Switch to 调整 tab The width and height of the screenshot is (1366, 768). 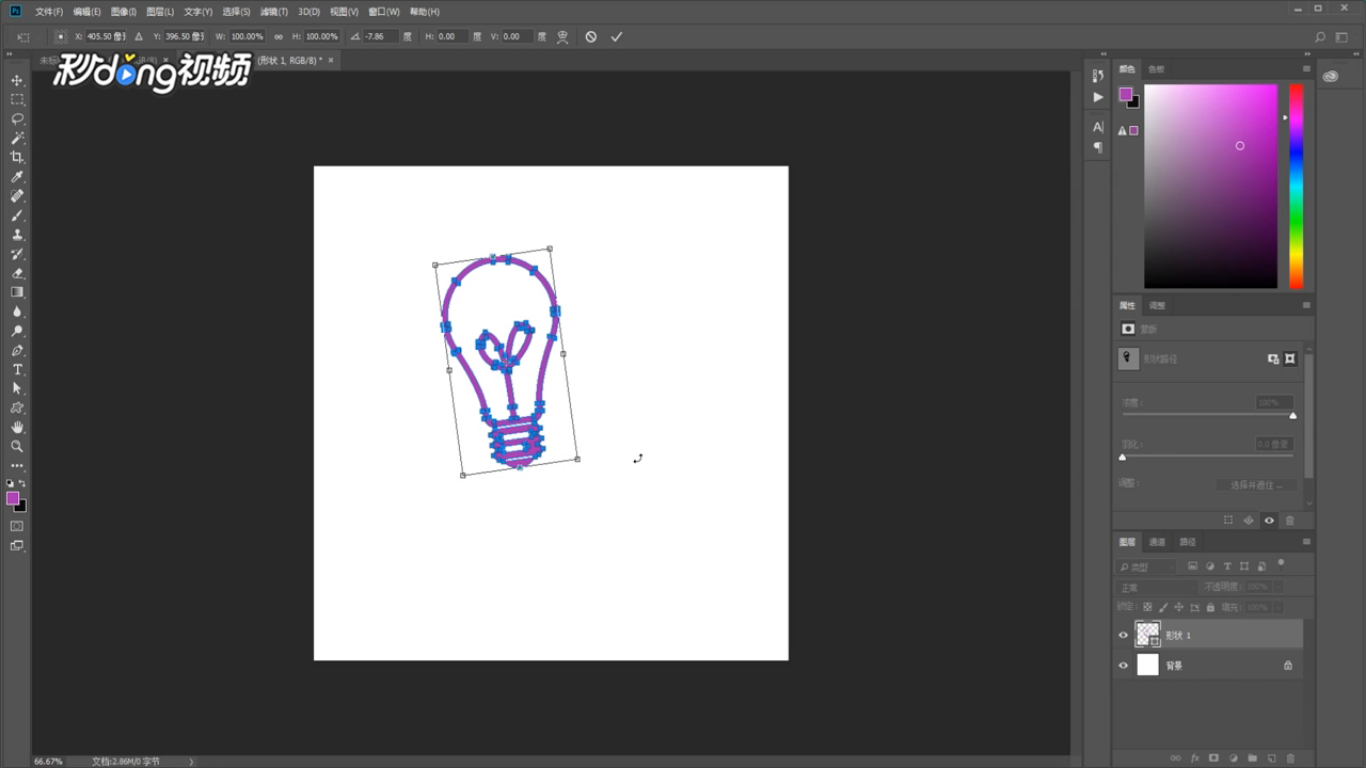point(1157,305)
